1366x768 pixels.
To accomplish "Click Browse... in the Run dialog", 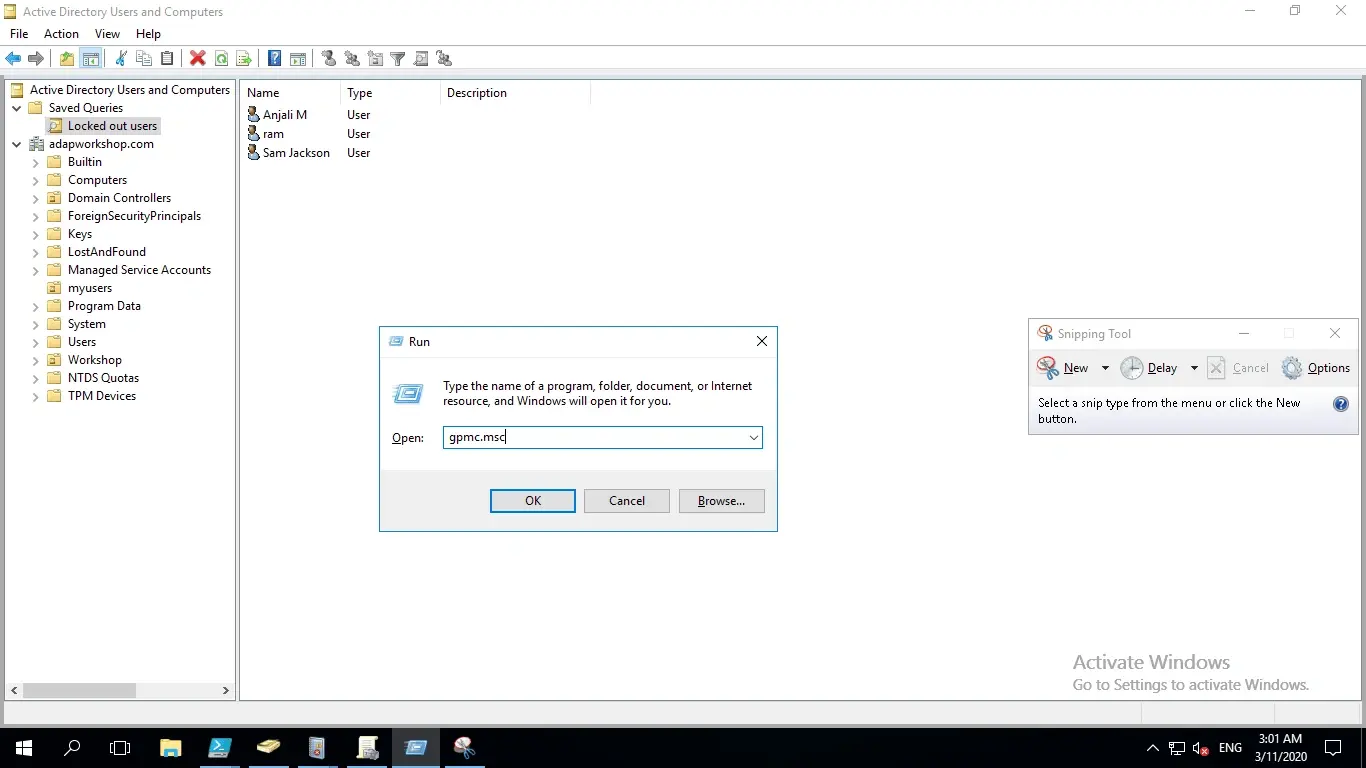I will pos(721,501).
